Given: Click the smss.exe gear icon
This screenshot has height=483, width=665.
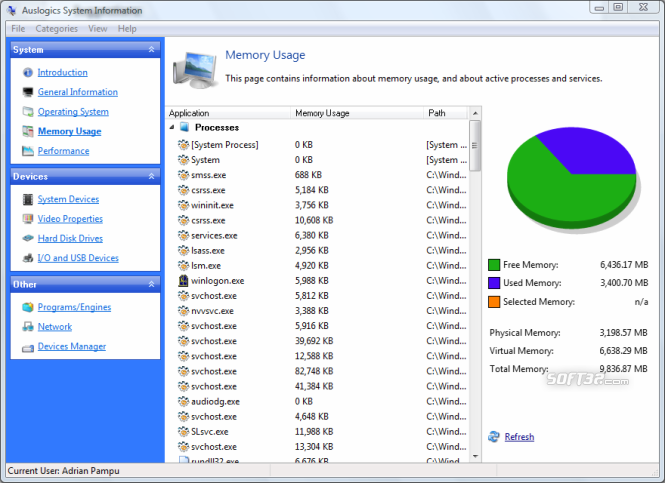Looking at the screenshot, I should coord(183,175).
